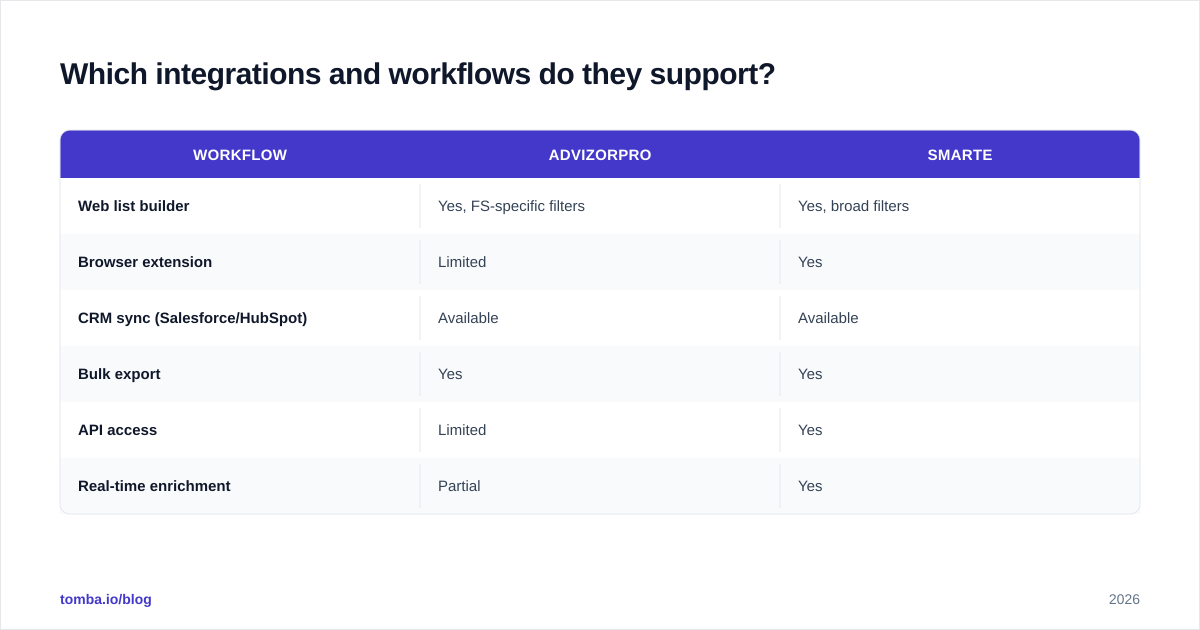The height and width of the screenshot is (630, 1200).
Task: Click the 2026 year label in the footer
Action: pos(1124,599)
